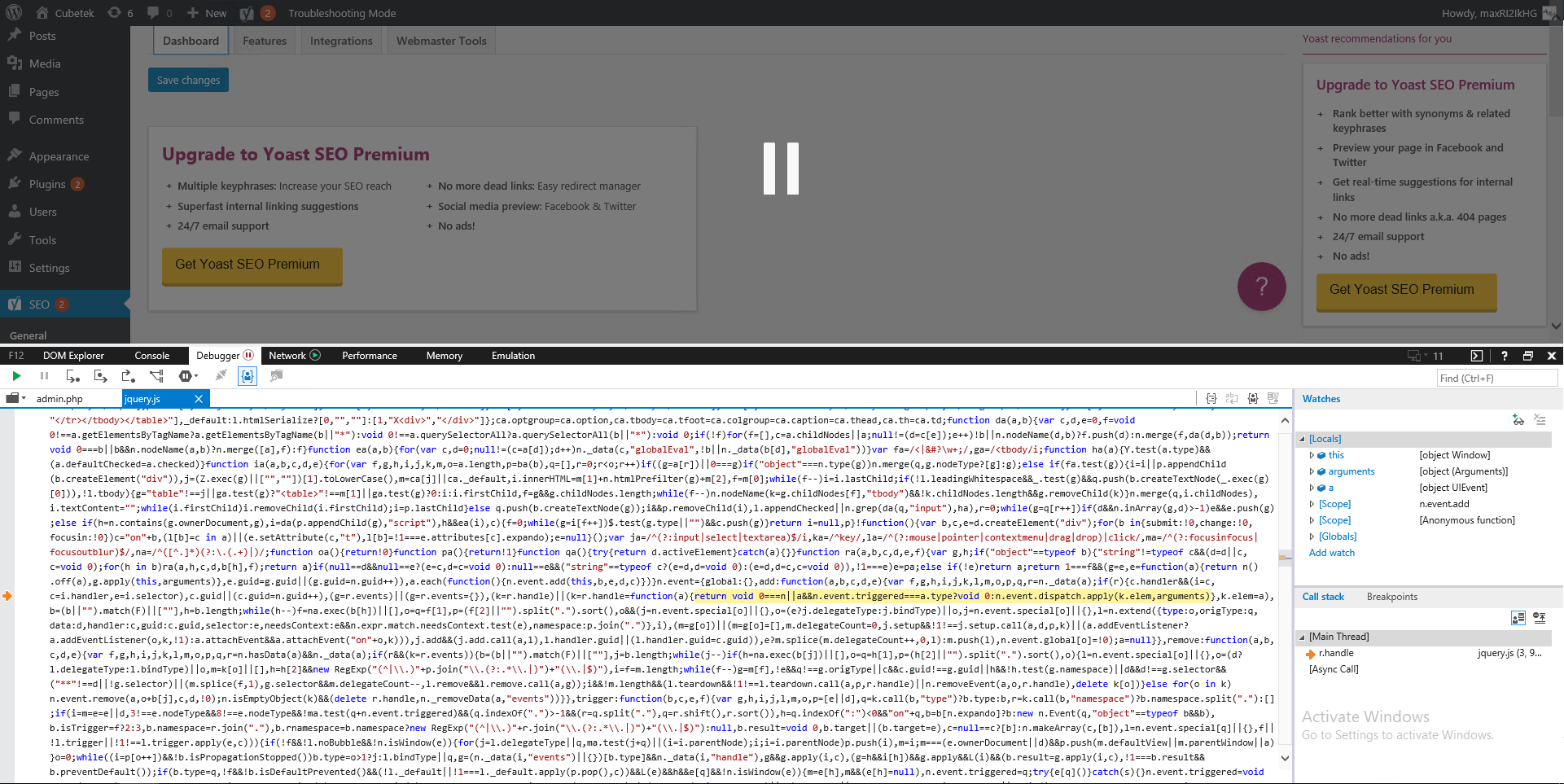The image size is (1564, 784).
Task: Click the Add watch glasses icon
Action: (x=1518, y=420)
